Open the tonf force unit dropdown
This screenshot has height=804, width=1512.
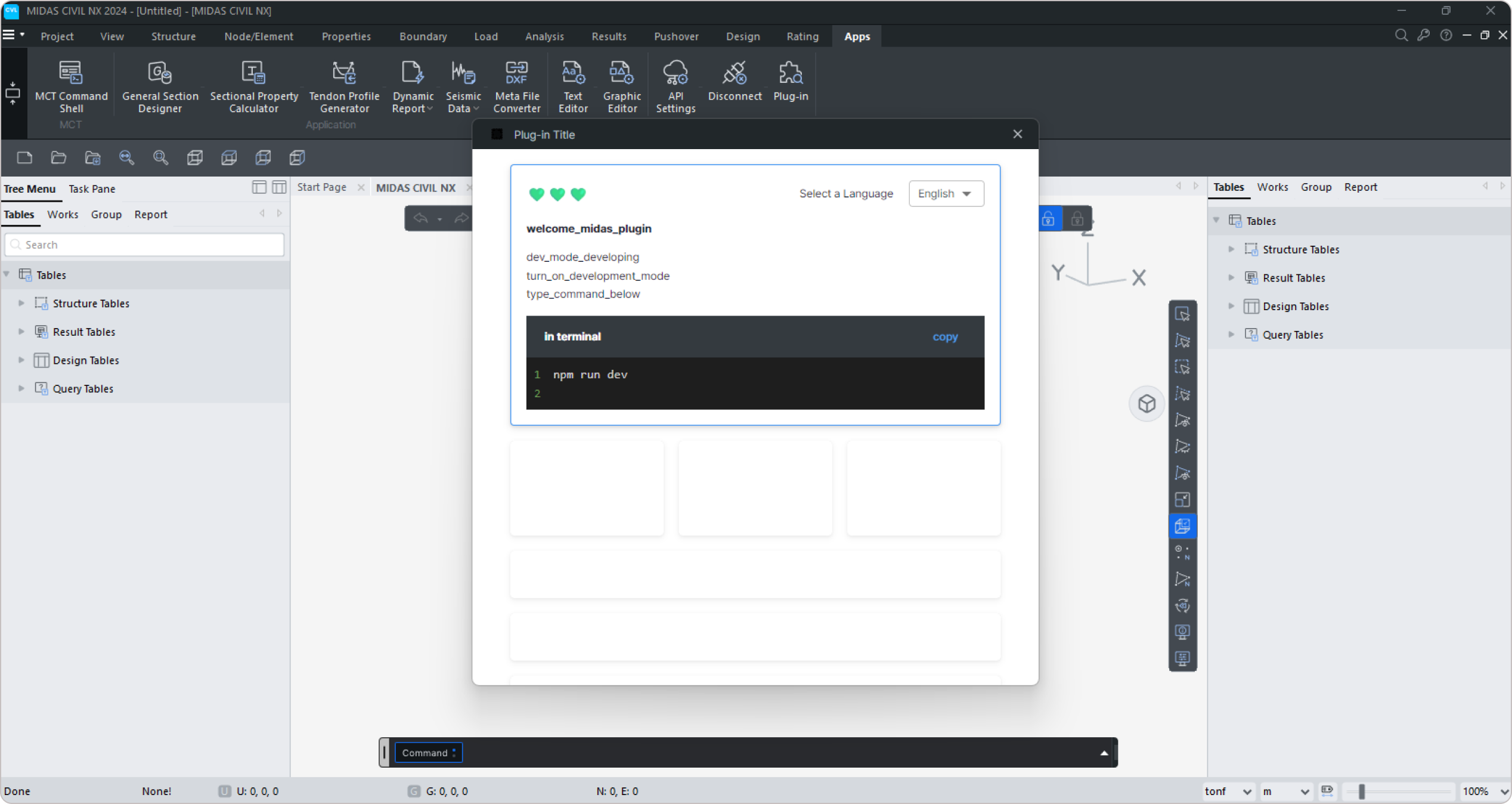coord(1228,791)
